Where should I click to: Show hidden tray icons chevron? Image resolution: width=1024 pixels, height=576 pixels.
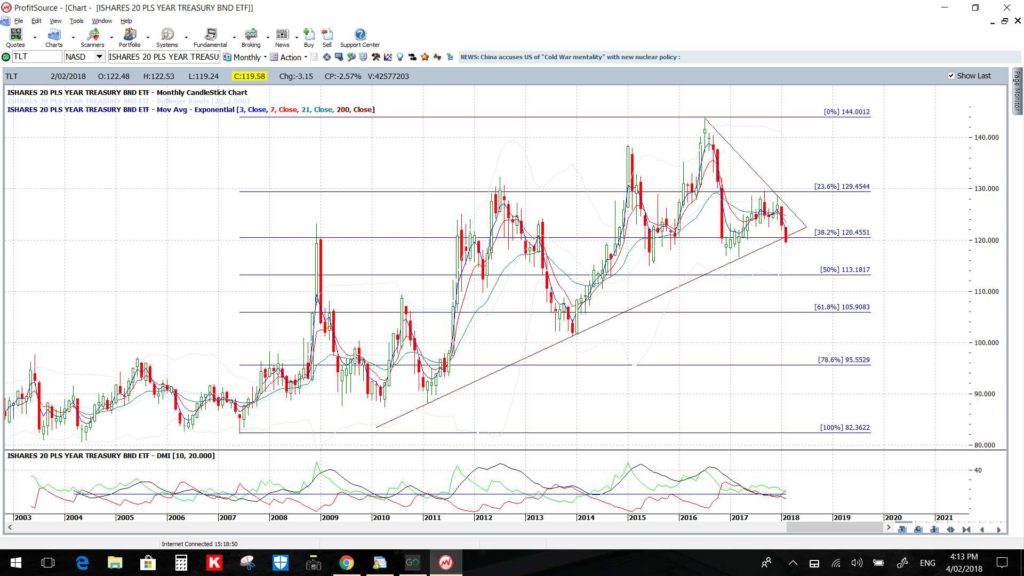click(x=793, y=562)
